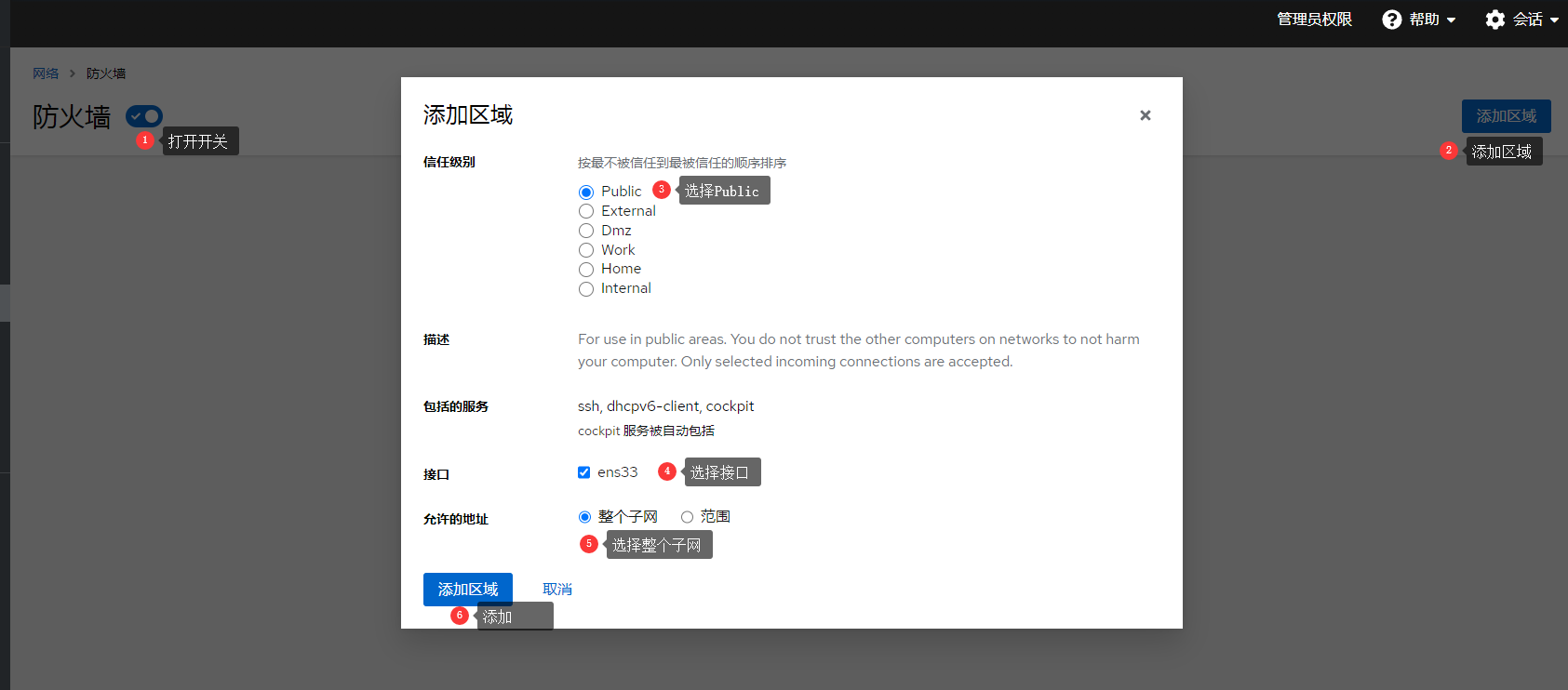
Task: Go to the 网络 breadcrumb link
Action: click(46, 73)
